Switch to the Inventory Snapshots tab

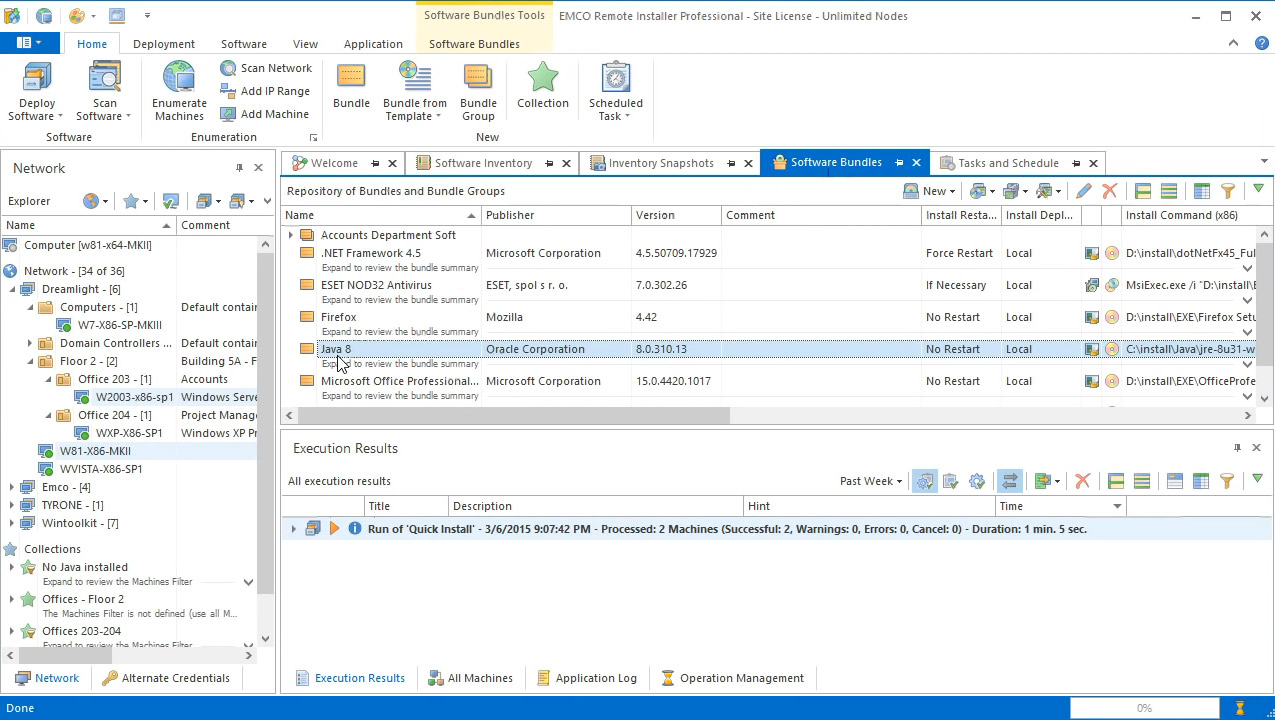point(660,163)
